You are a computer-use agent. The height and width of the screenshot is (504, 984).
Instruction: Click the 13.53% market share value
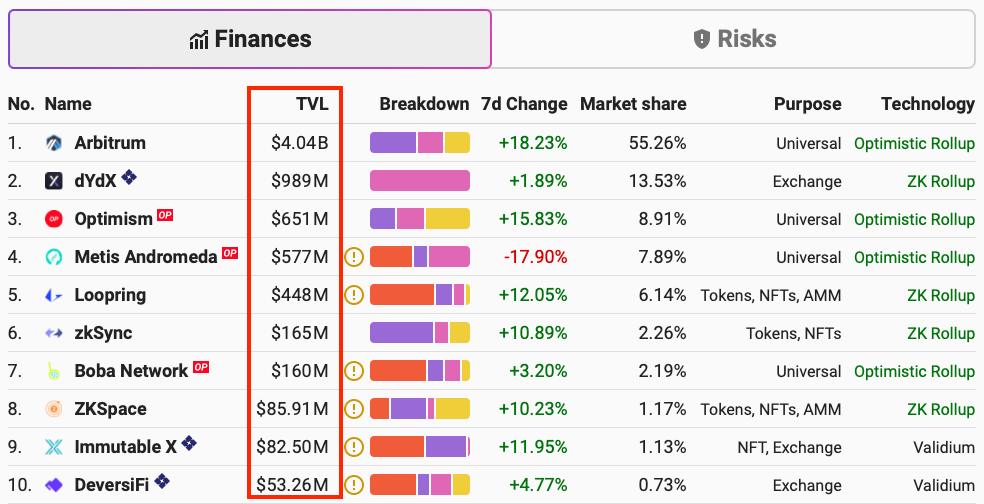point(658,181)
